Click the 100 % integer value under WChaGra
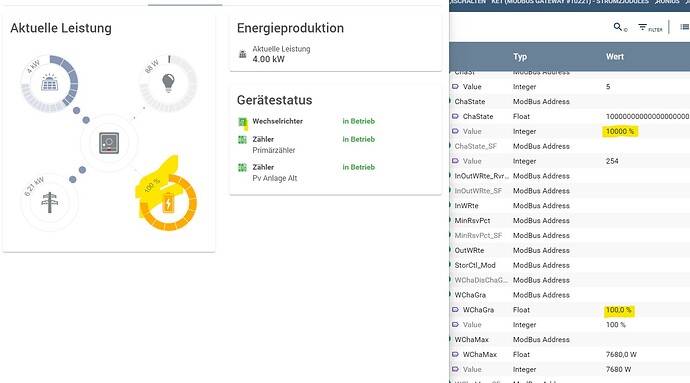Image resolution: width=690 pixels, height=383 pixels. point(616,324)
